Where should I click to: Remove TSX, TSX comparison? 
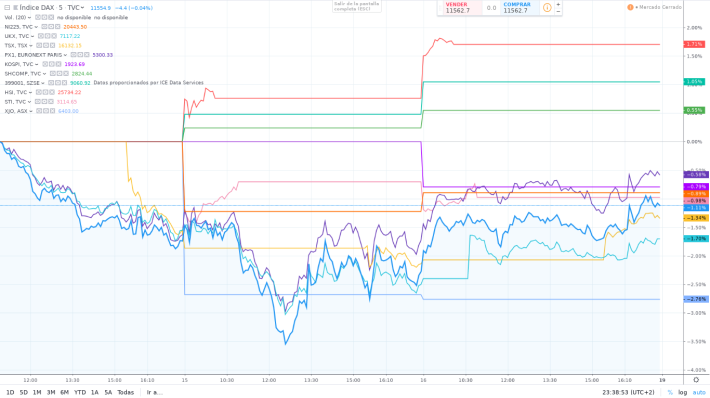53,46
